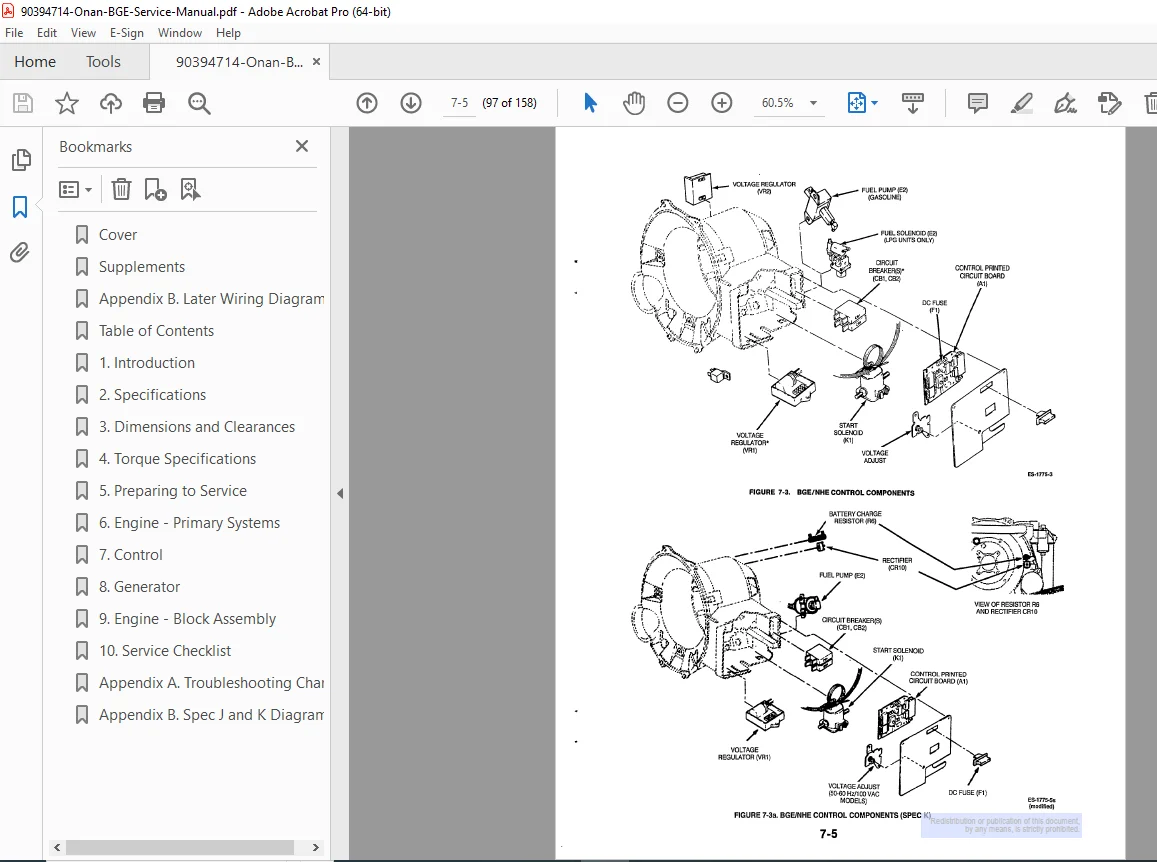Open Appendix B. Spec J and K bookmark

tap(211, 714)
